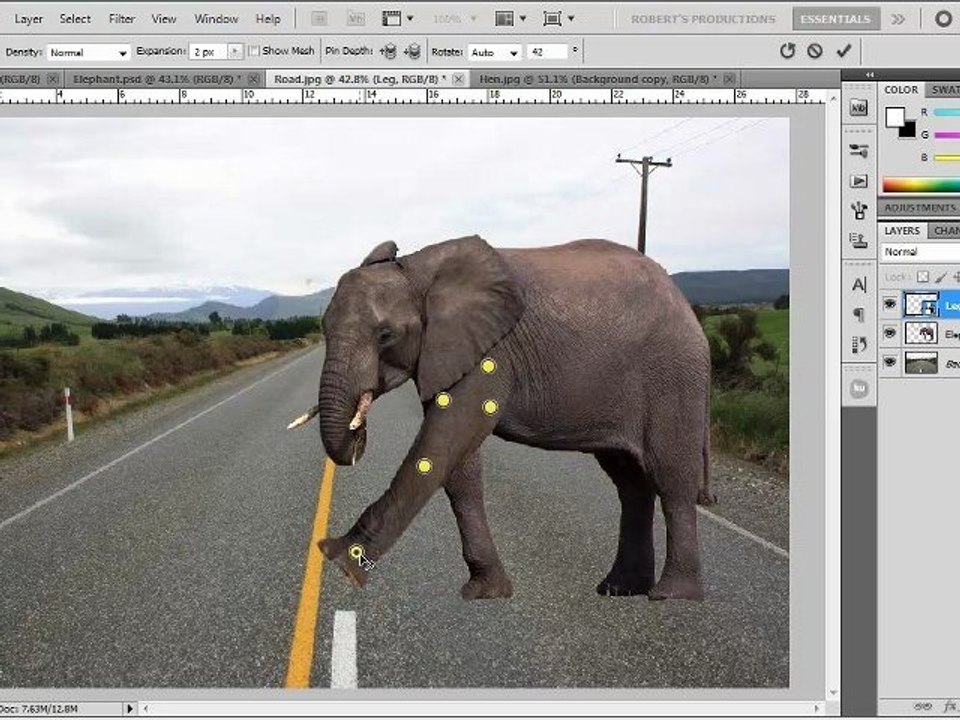Toggle lock image pixels brush icon
The height and width of the screenshot is (720, 960).
pos(942,277)
